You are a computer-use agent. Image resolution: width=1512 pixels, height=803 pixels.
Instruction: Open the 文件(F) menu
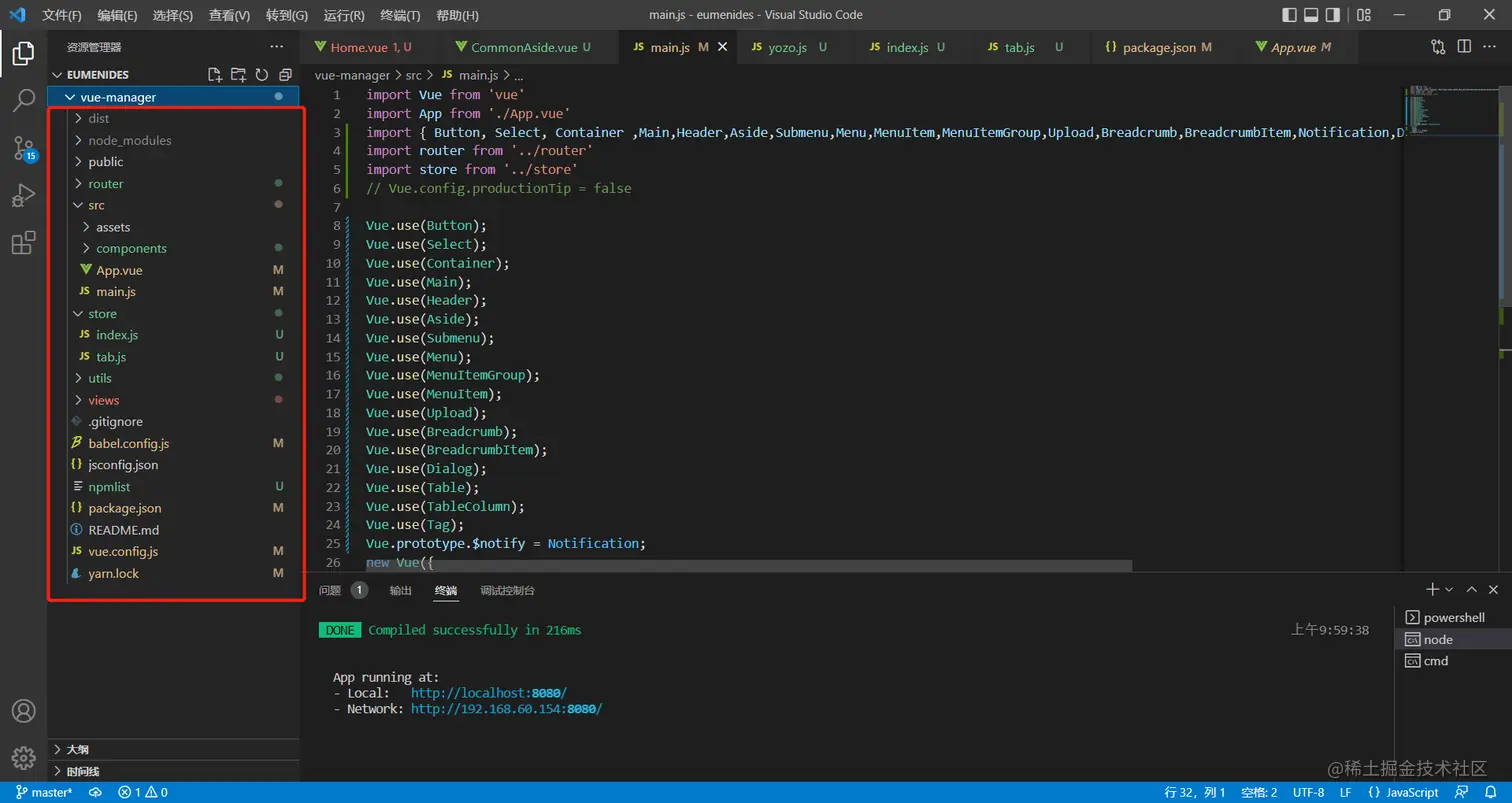(62, 15)
